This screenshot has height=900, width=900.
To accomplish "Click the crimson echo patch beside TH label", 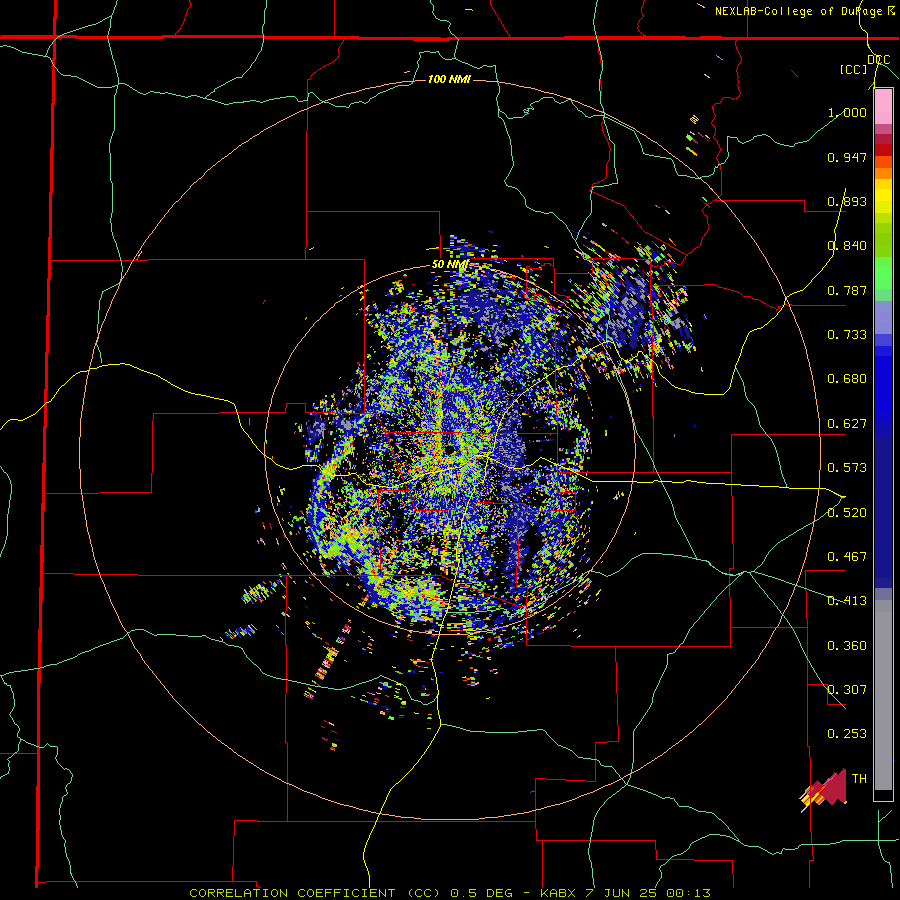I will pyautogui.click(x=824, y=790).
